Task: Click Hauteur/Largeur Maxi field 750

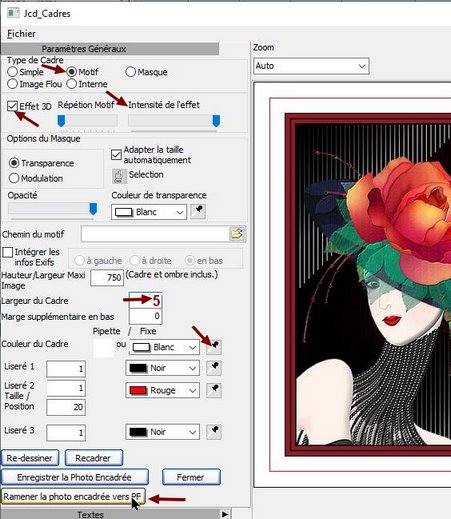Action: pos(107,278)
